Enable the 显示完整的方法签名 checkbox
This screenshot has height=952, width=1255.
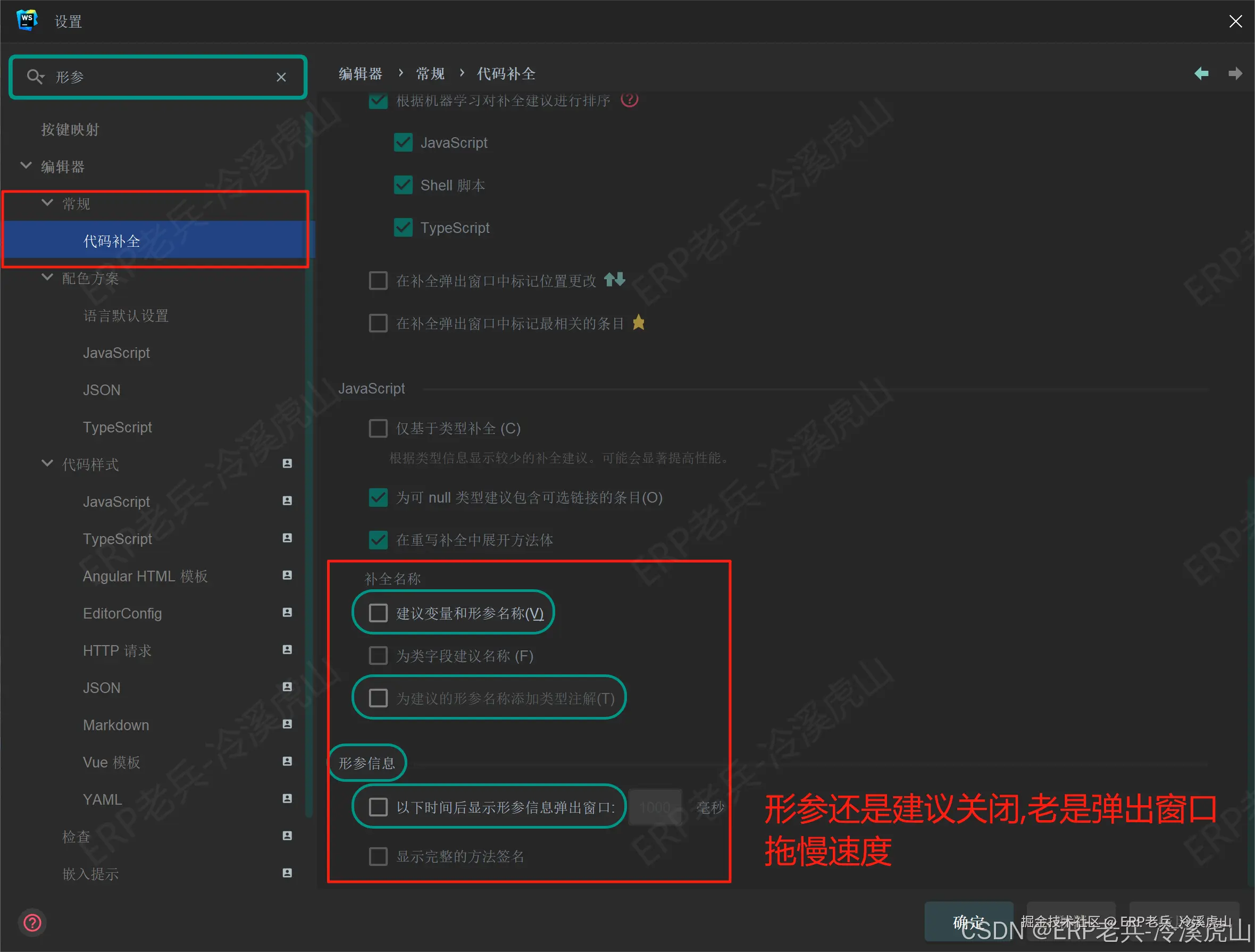[378, 856]
